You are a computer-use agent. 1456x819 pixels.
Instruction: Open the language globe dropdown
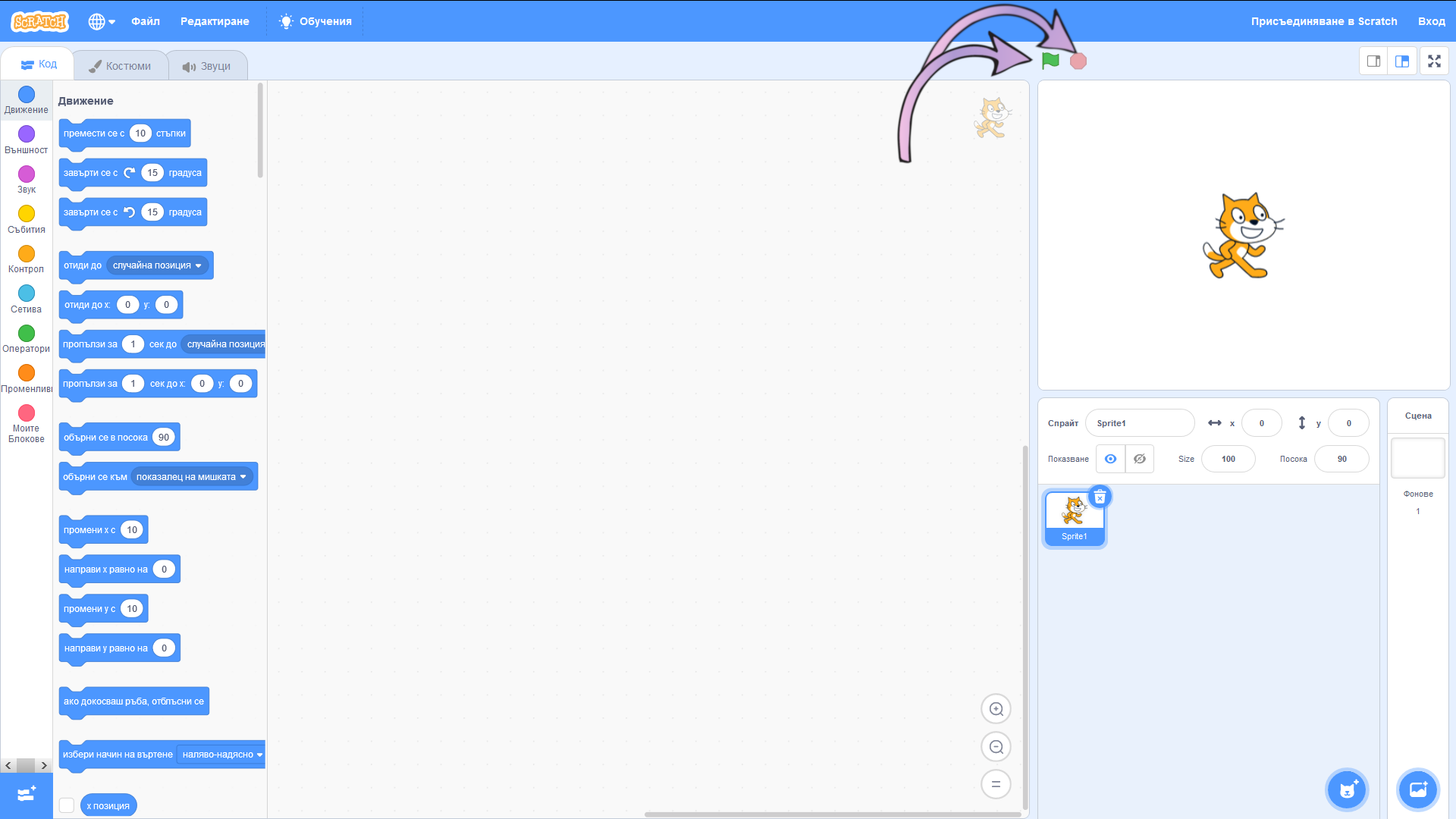102,21
